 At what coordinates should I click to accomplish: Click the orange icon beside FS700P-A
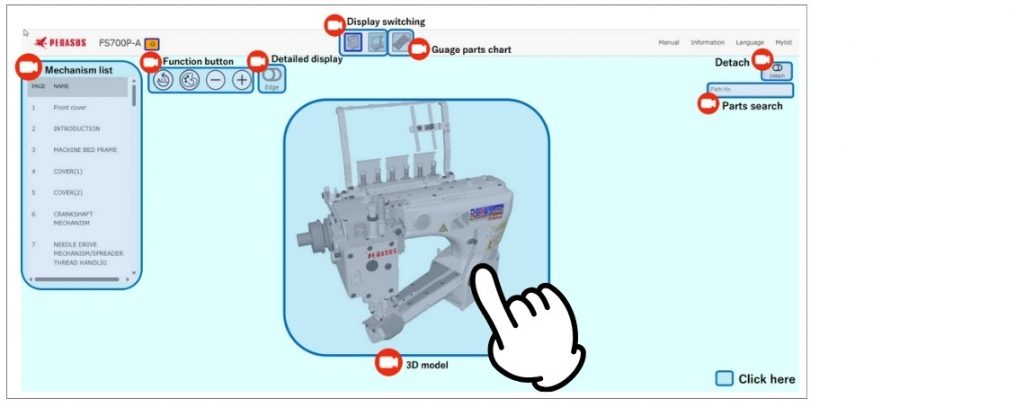pos(151,43)
